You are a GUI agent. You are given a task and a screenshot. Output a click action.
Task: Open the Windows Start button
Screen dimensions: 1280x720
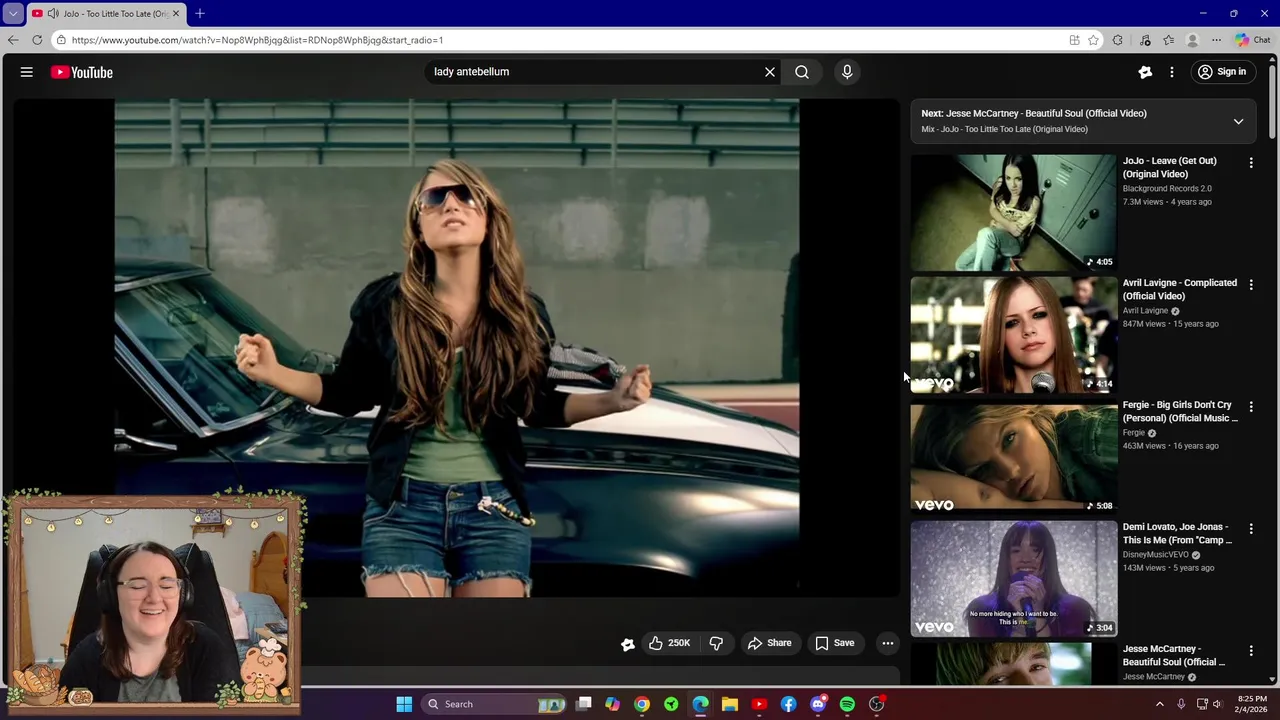(x=404, y=704)
